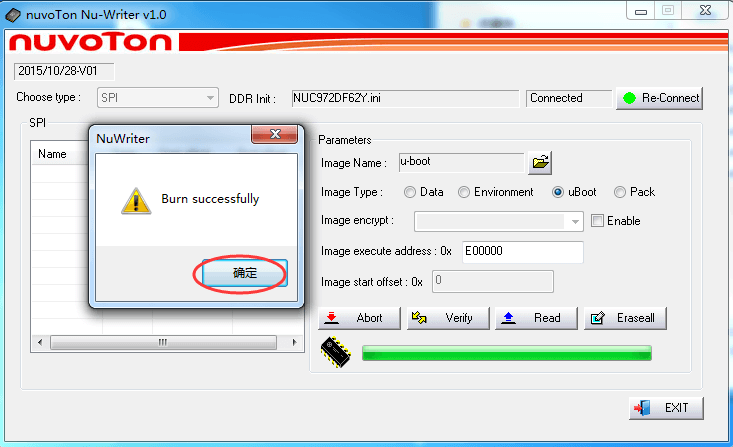The width and height of the screenshot is (733, 447).
Task: Select the uBoot image type
Action: tap(558, 192)
